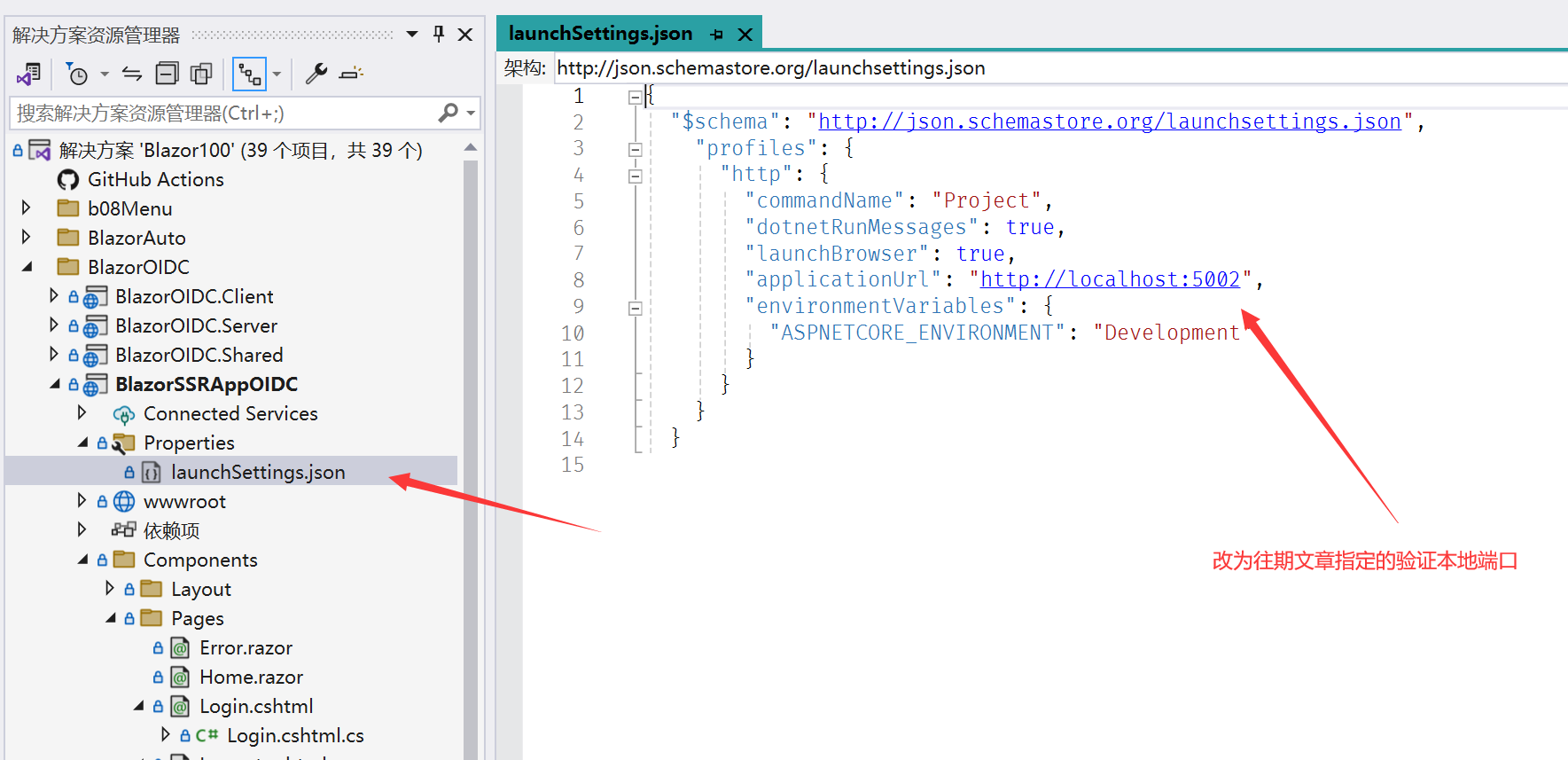Click the wwwroot globe icon

tap(124, 502)
